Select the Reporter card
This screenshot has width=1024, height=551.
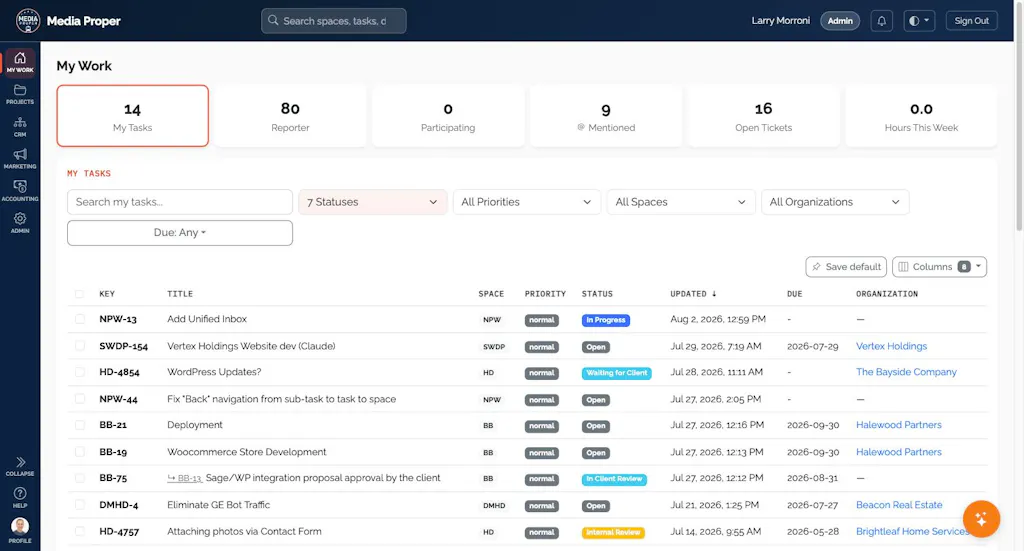(x=290, y=116)
